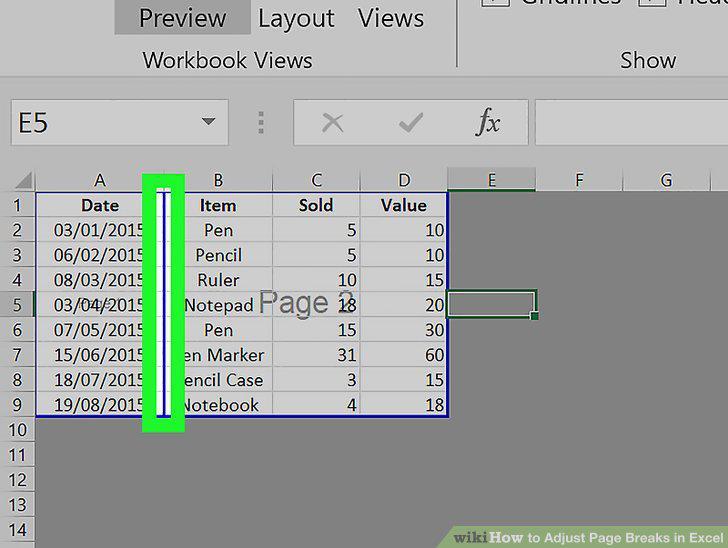Screen dimensions: 728x548
Task: Click the Enter checkmark icon in formula bar
Action: click(x=410, y=123)
